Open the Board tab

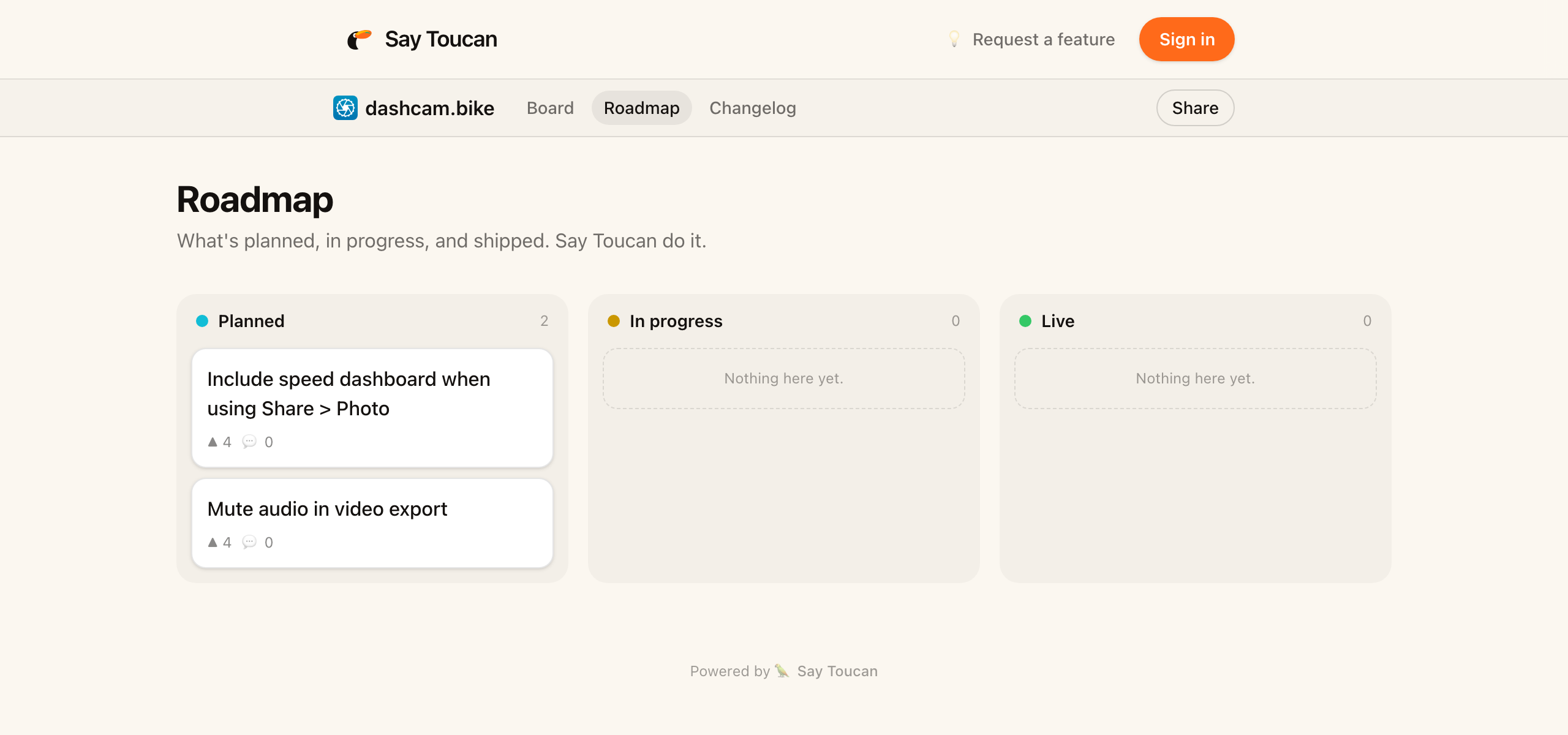pyautogui.click(x=550, y=108)
